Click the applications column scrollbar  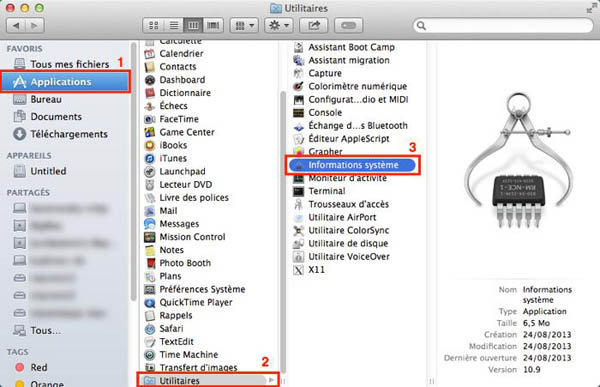pos(284,230)
